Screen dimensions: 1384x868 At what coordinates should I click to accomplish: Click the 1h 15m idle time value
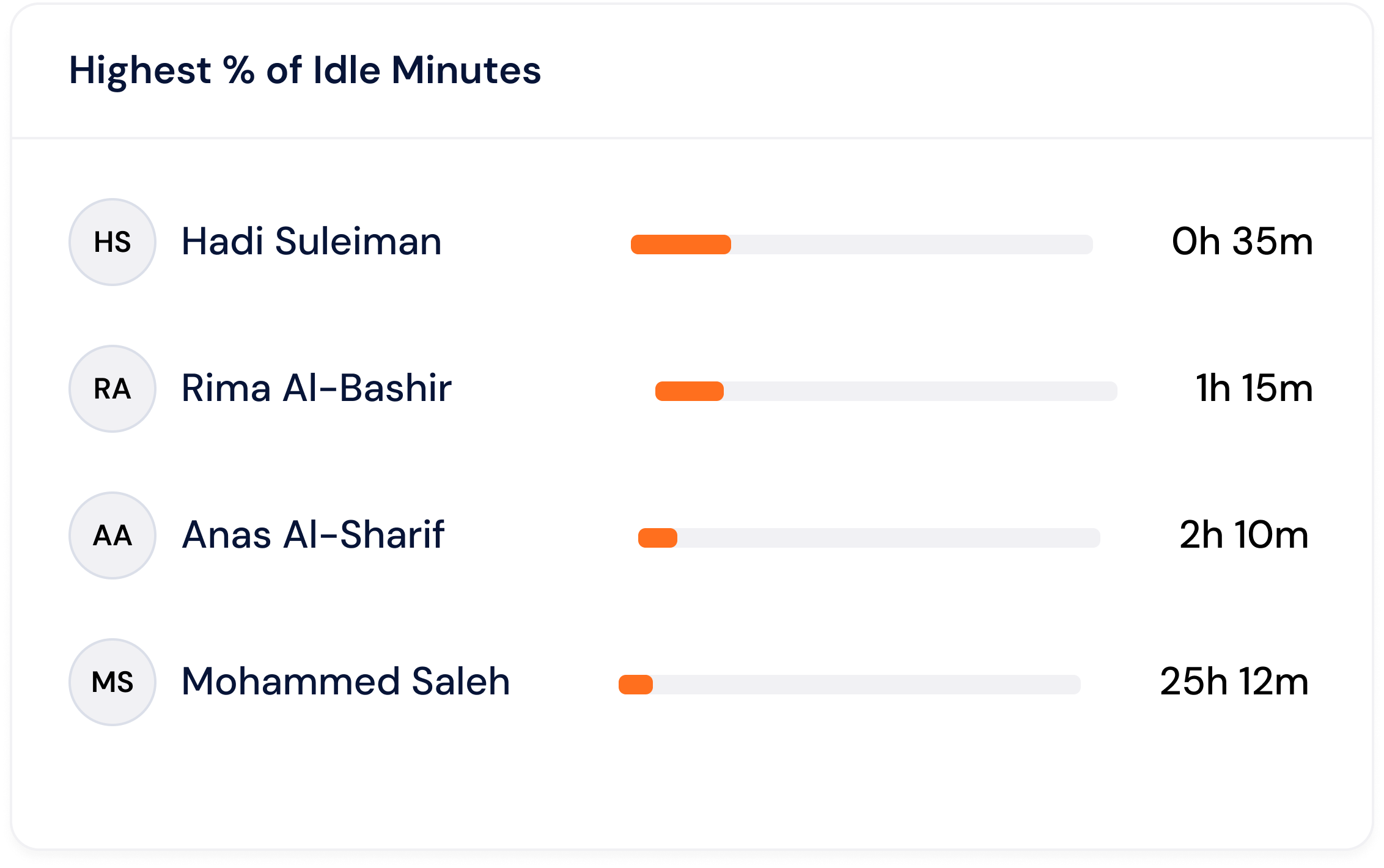point(1254,388)
